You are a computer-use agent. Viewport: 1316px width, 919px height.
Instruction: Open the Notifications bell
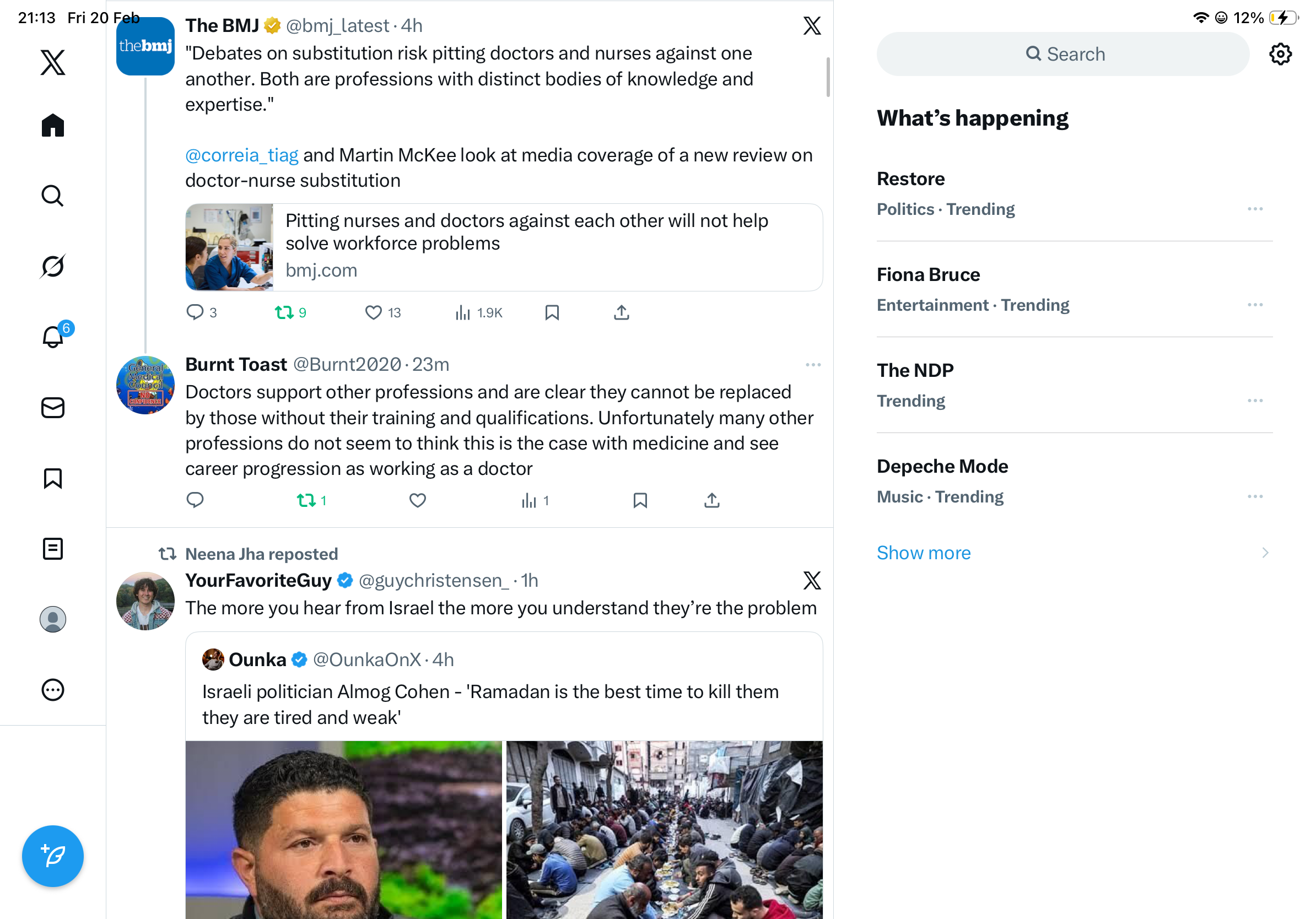[x=53, y=336]
